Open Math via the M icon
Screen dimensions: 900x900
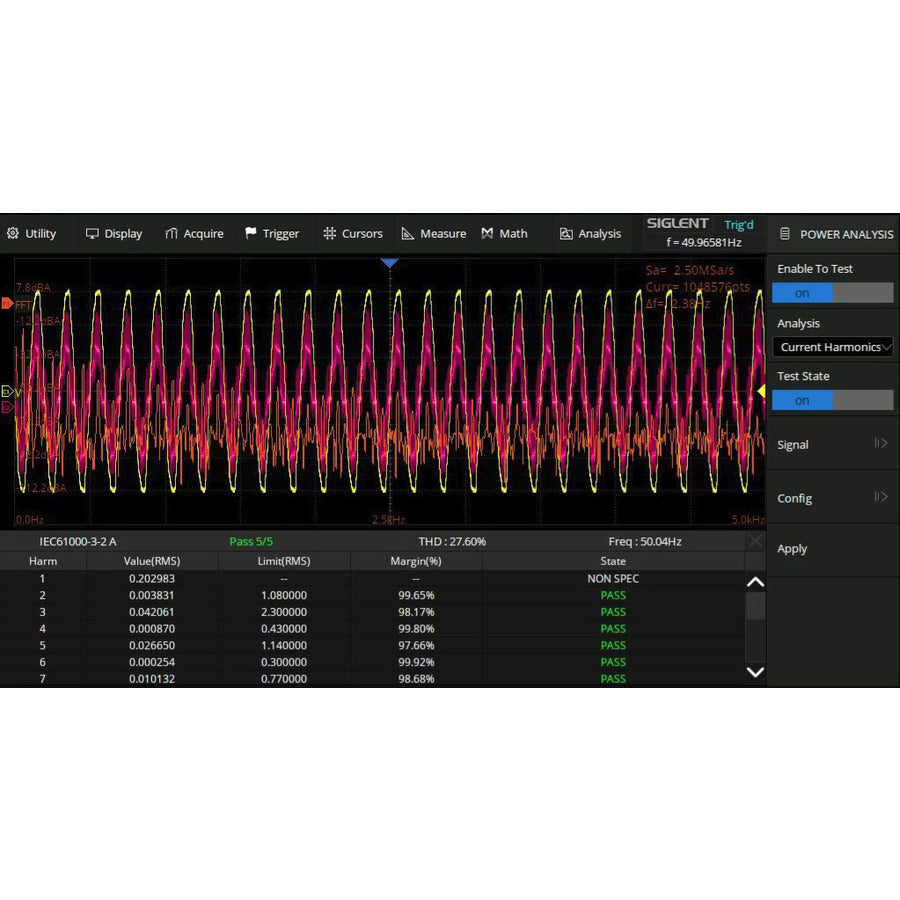tap(486, 233)
